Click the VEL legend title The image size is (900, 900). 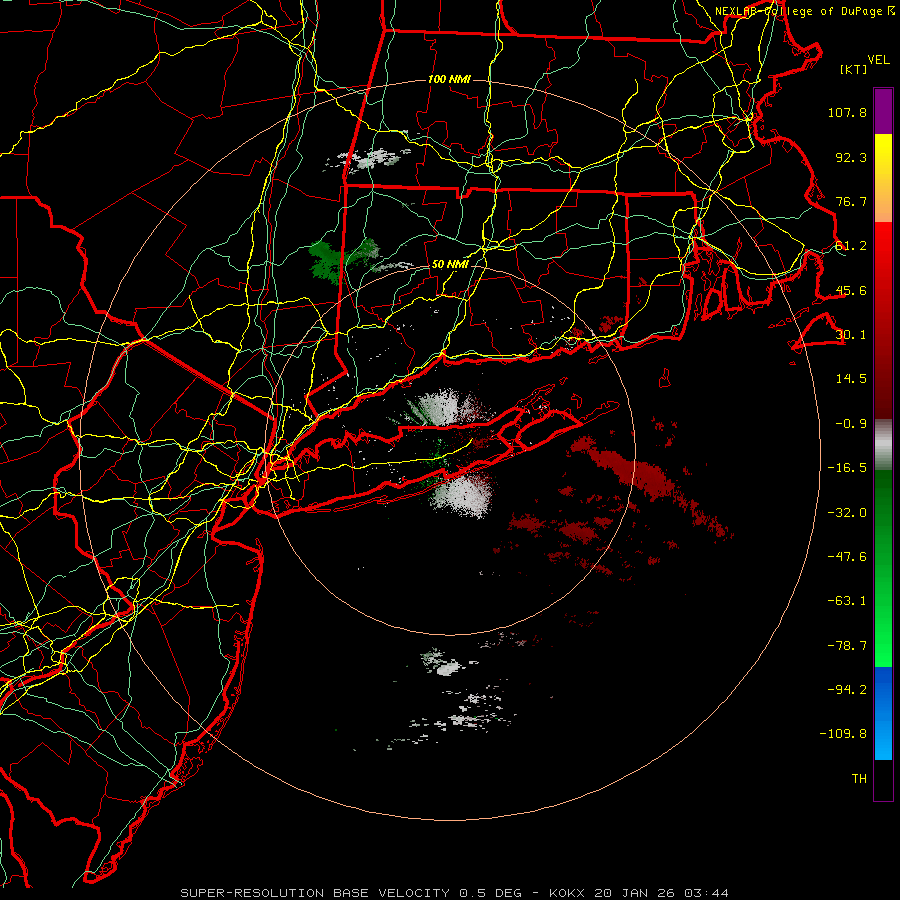pos(878,59)
